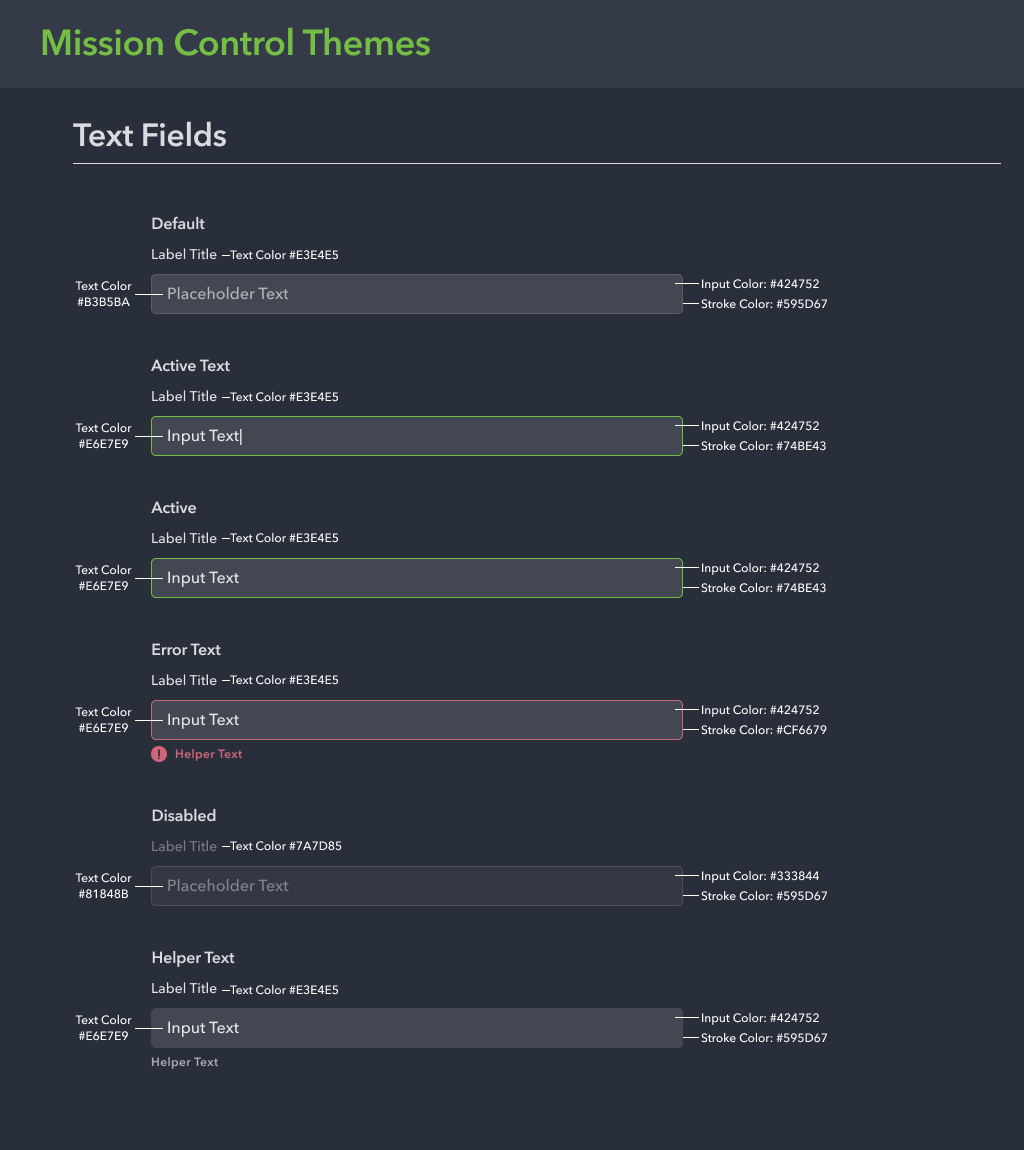Click the Default section heading
Screen dimensions: 1024x1150
[x=178, y=224]
